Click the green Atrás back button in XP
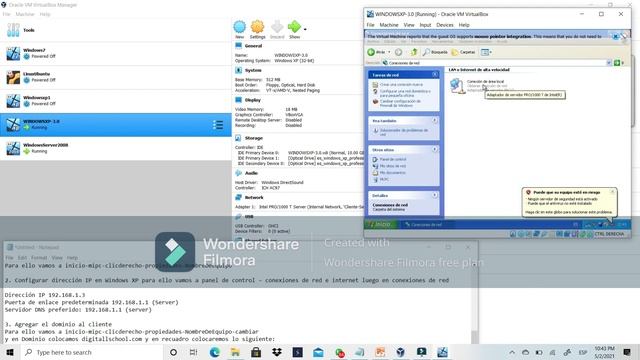Image resolution: width=640 pixels, height=360 pixels. click(376, 52)
